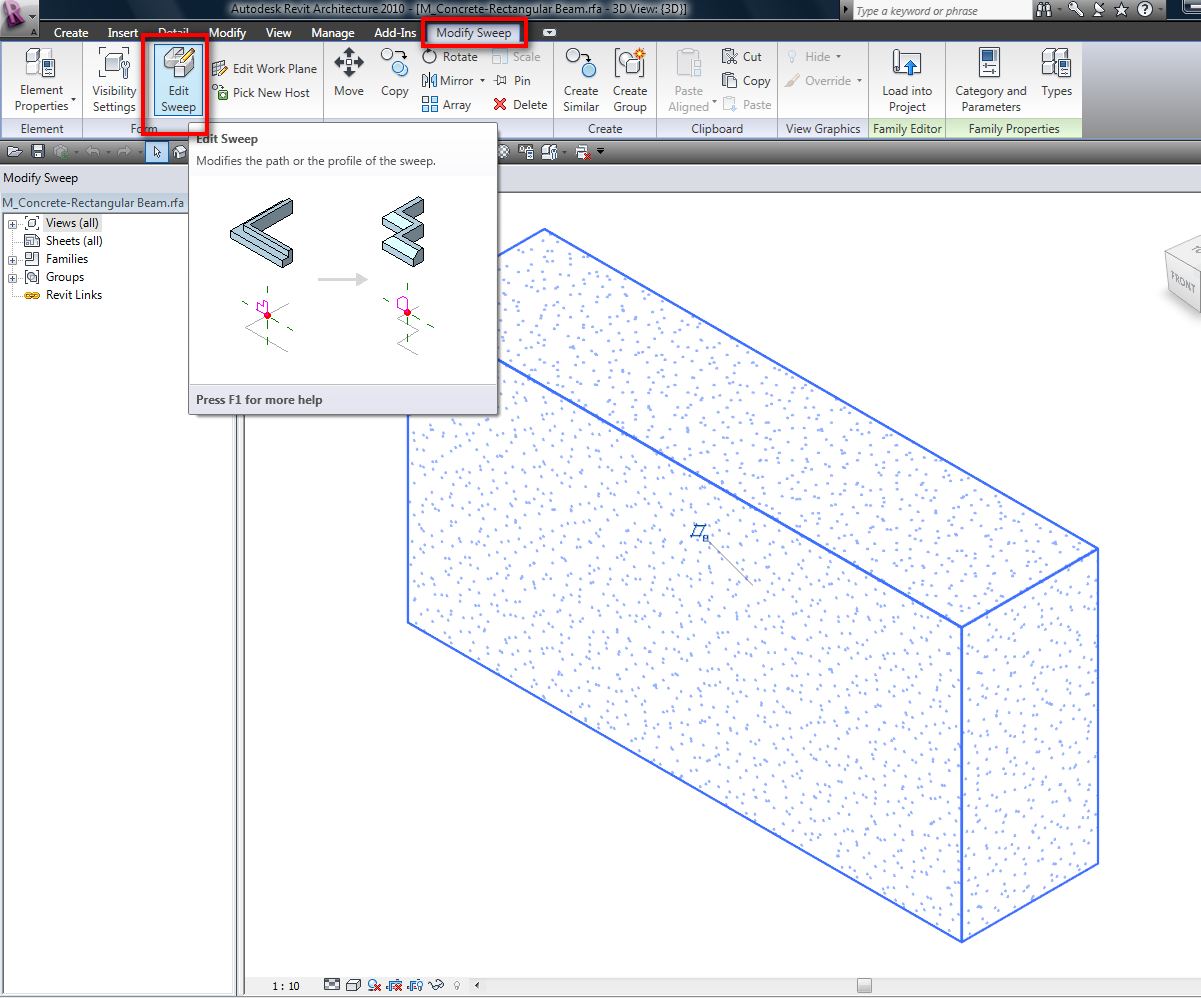Screen dimensions: 1201x998
Task: Choose Pick New Host
Action: (261, 92)
